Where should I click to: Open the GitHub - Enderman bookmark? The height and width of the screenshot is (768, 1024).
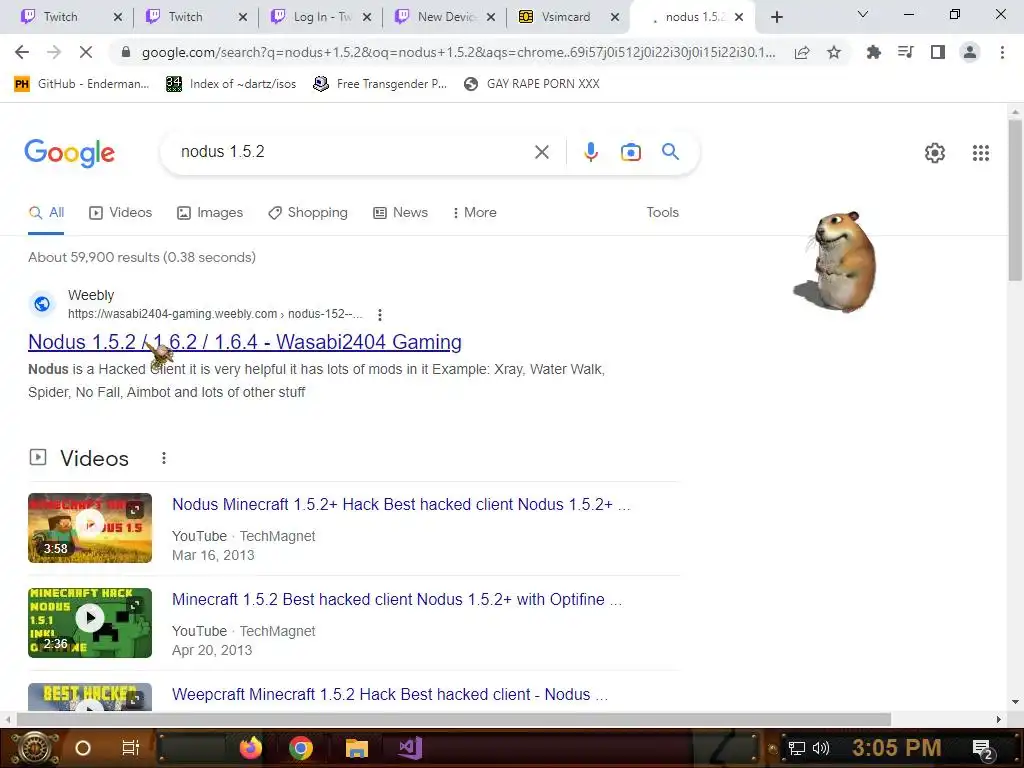tap(81, 84)
